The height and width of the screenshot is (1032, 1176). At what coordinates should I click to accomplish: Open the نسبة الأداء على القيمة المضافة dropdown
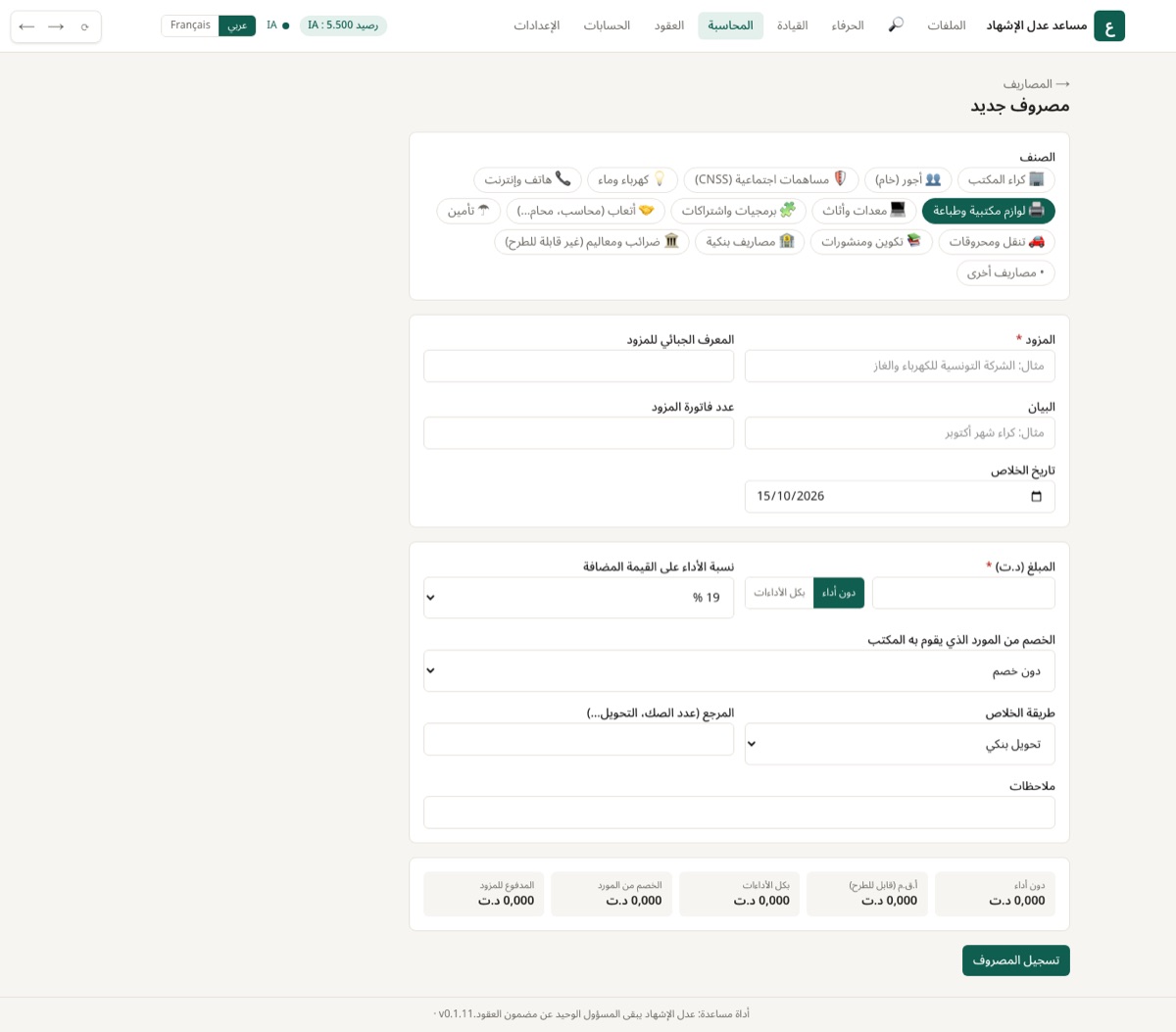[578, 598]
